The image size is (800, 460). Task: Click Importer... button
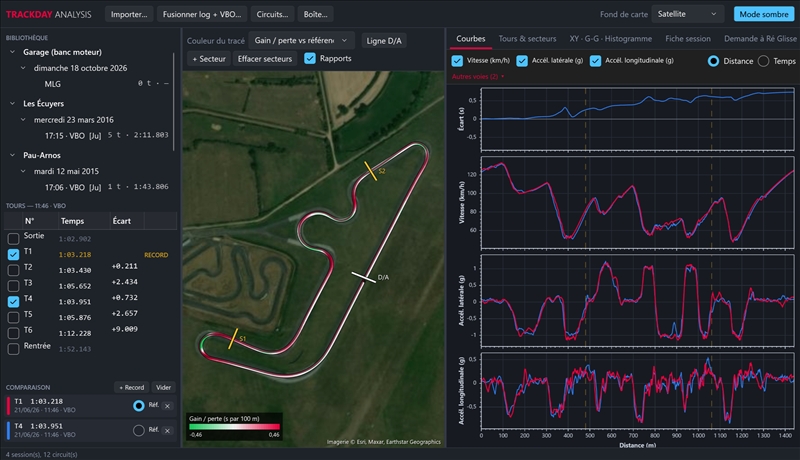[x=129, y=14]
